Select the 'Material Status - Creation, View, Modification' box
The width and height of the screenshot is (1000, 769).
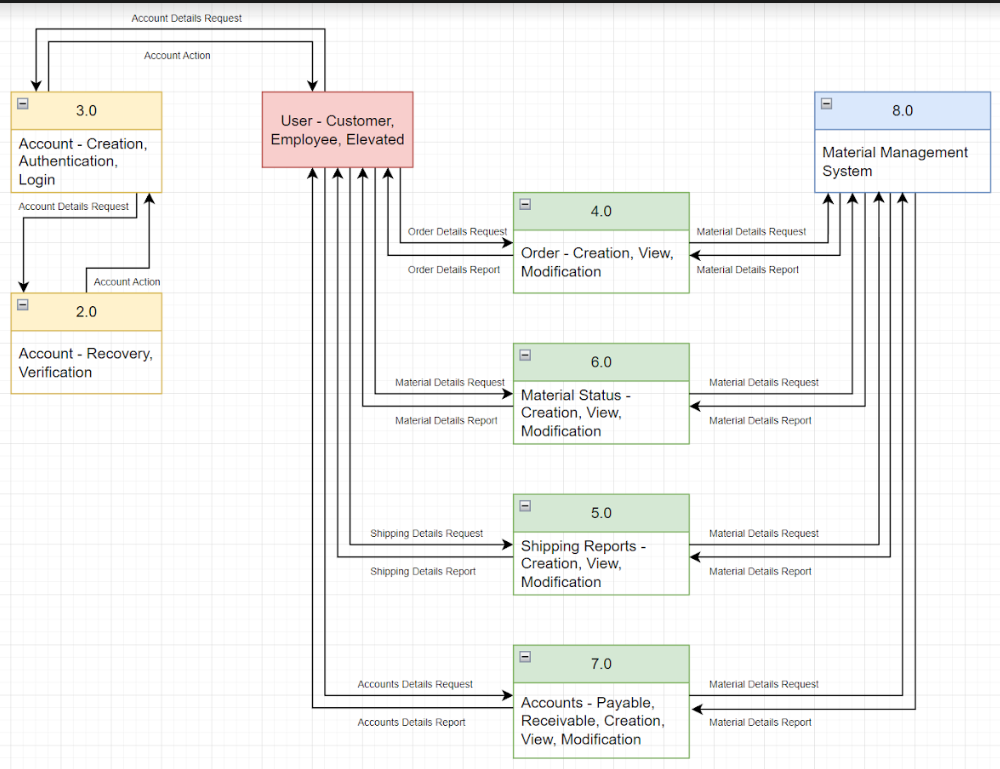click(600, 413)
